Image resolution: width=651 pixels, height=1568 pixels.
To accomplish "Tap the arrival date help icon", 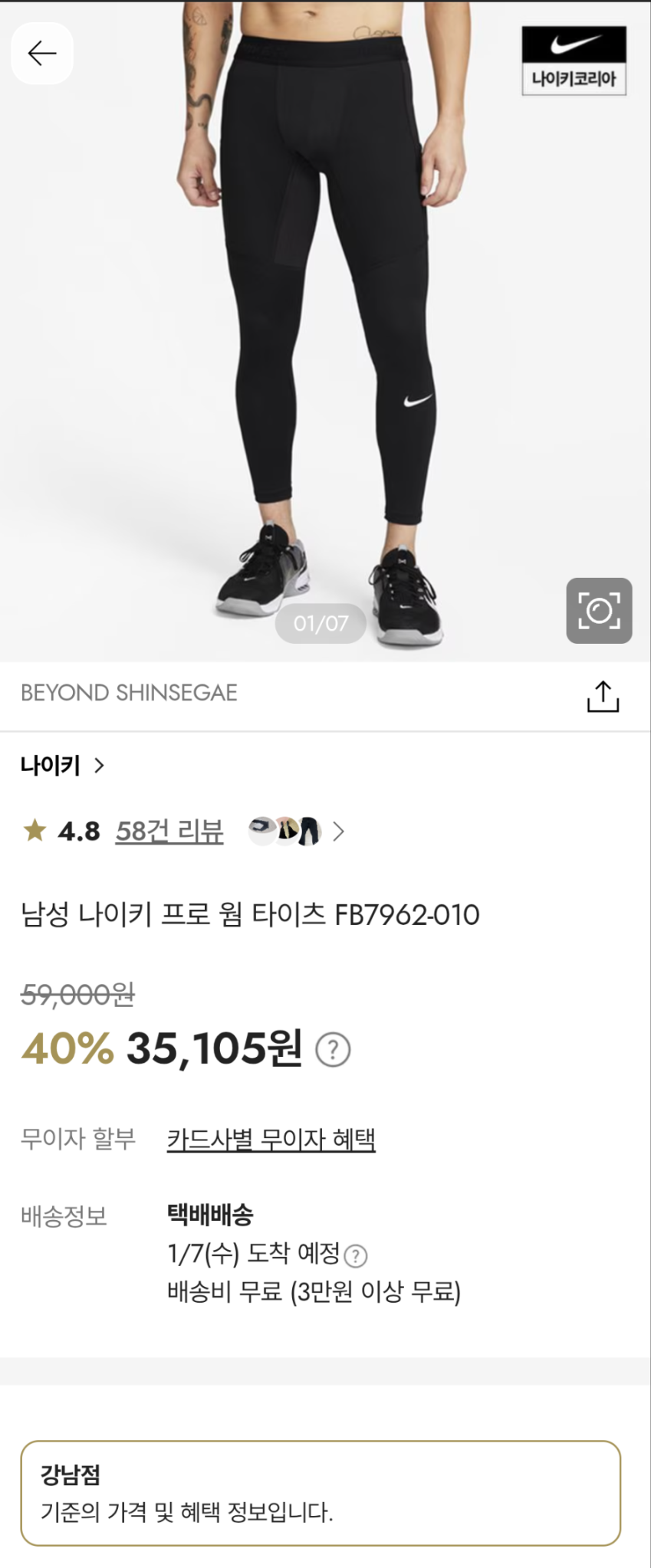I will click(355, 1256).
